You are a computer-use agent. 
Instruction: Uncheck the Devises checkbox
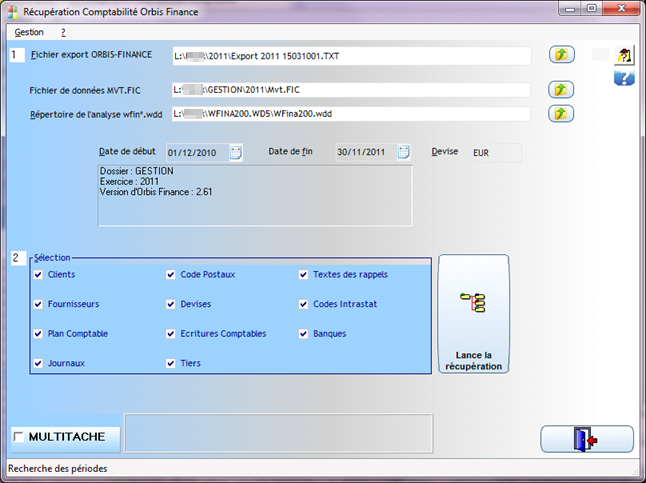click(x=171, y=305)
